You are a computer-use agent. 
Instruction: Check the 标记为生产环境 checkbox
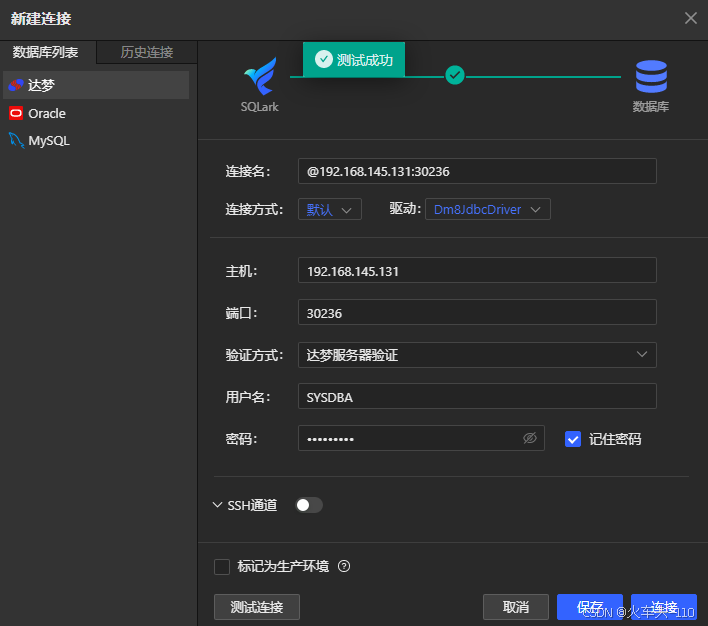[x=222, y=566]
